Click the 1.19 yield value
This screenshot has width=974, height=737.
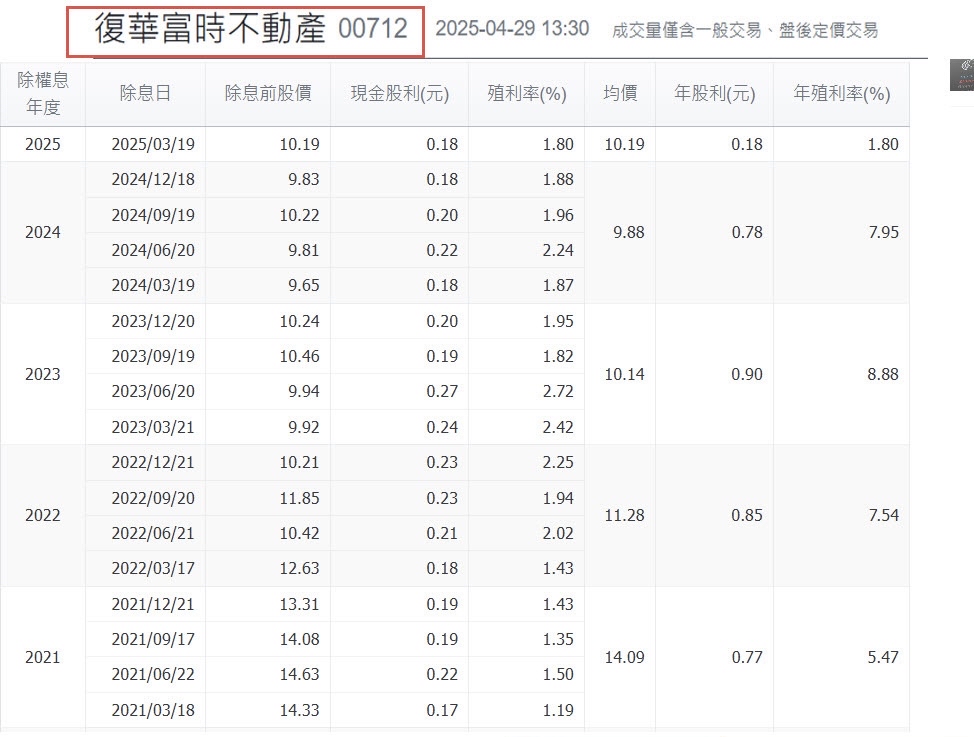(x=558, y=710)
